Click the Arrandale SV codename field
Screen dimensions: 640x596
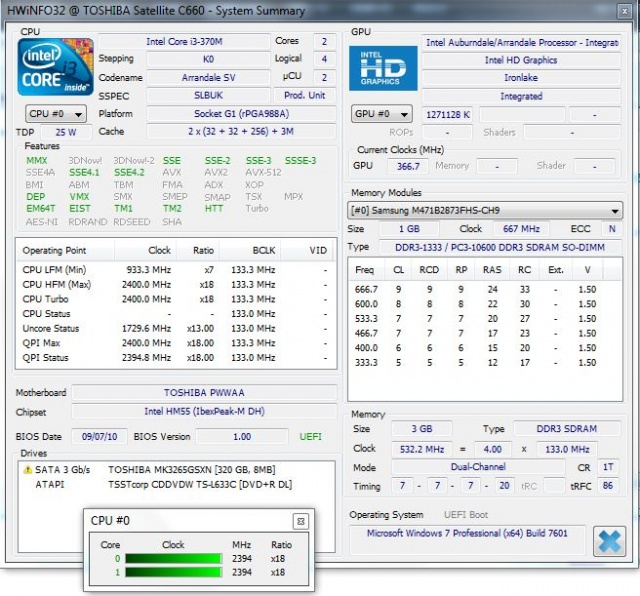(x=208, y=78)
